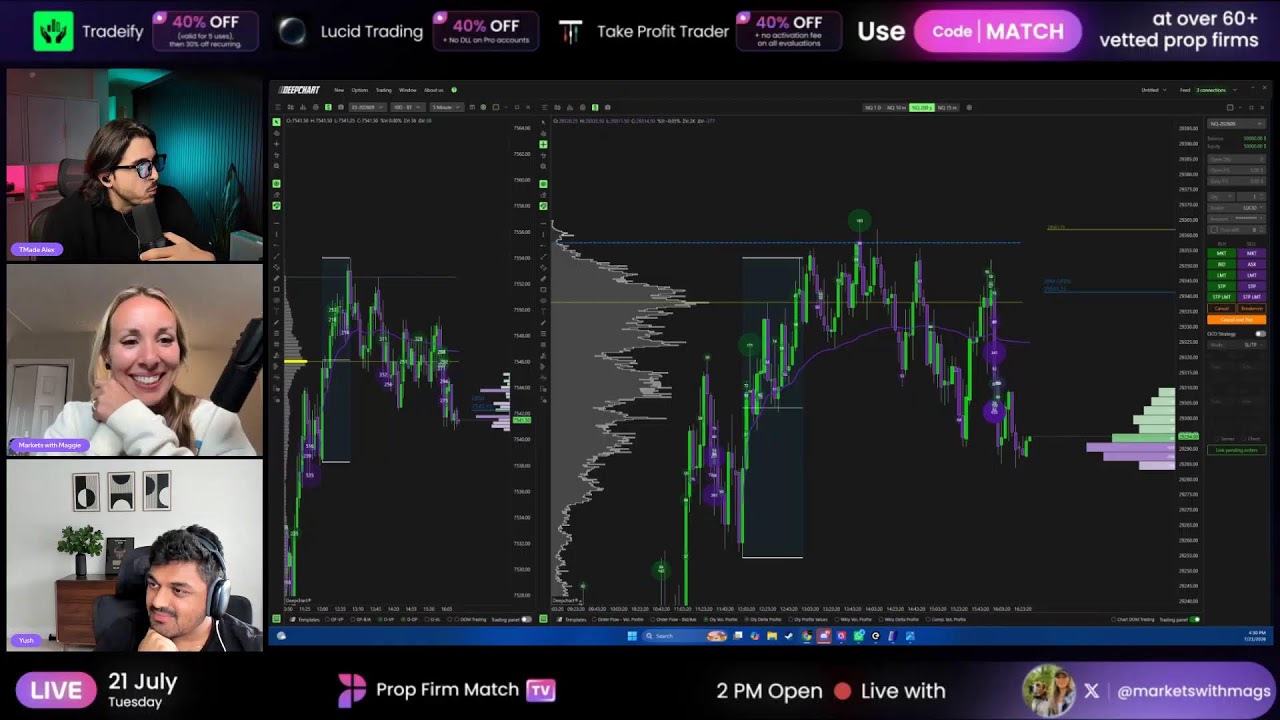1280x720 pixels.
Task: Open the New menu in DeepChart
Action: (x=339, y=90)
